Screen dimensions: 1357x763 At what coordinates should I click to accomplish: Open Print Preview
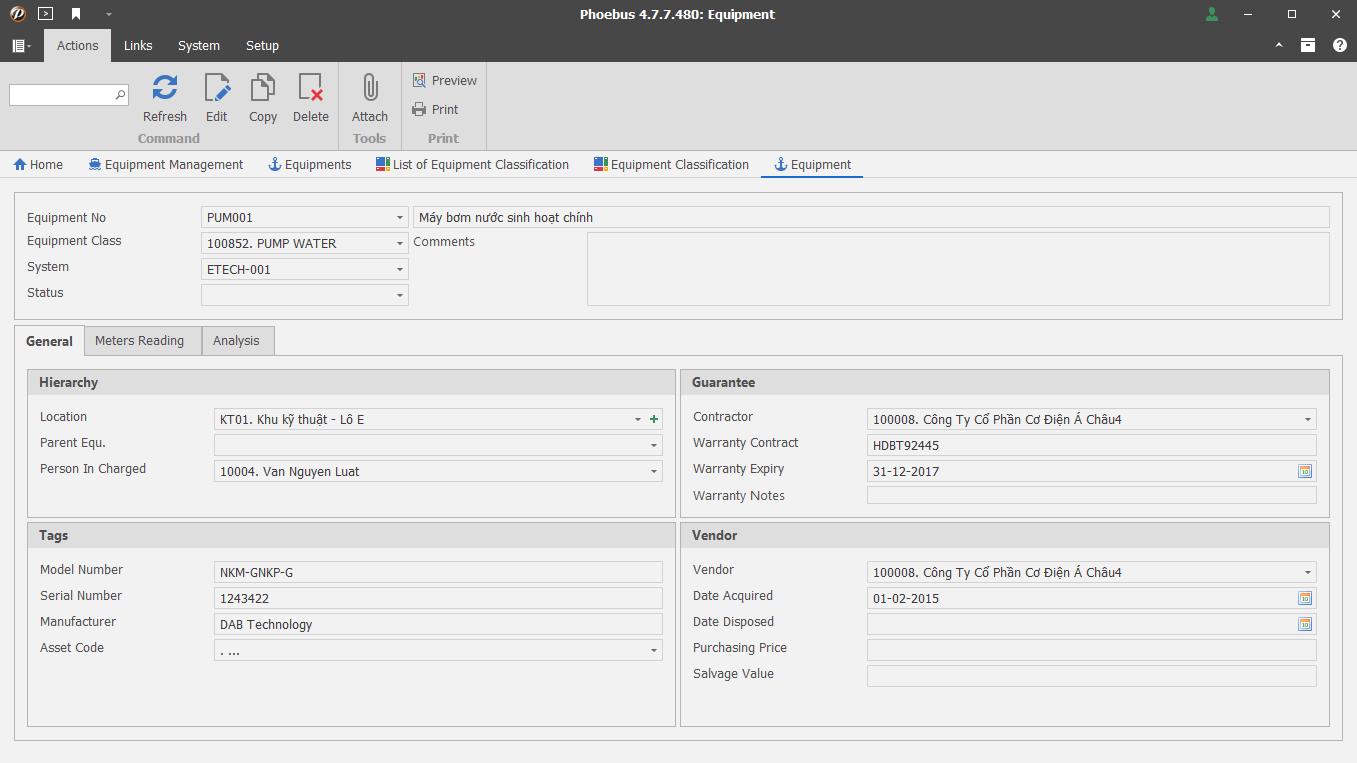(445, 80)
